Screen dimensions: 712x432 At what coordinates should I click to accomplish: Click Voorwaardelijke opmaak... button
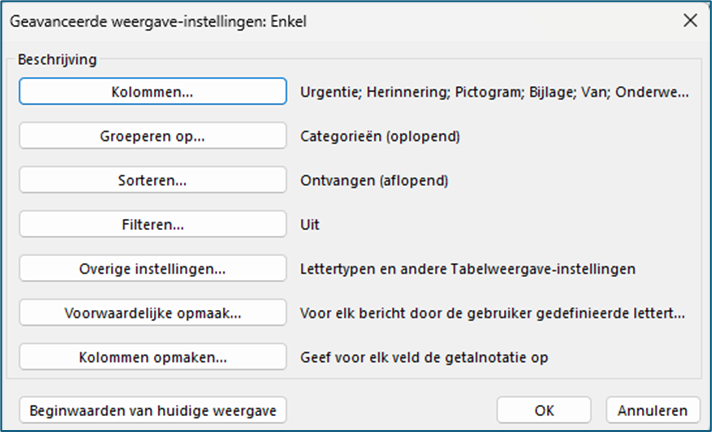click(152, 313)
